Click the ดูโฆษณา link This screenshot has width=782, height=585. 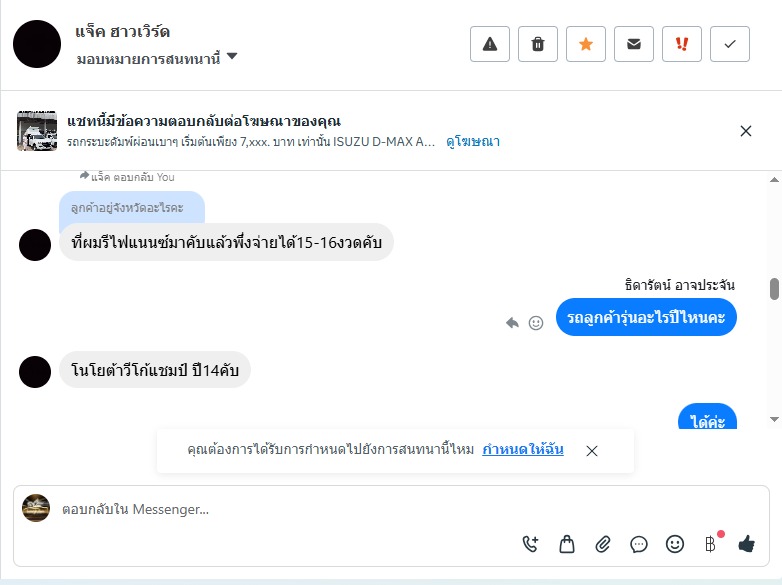pyautogui.click(x=473, y=142)
